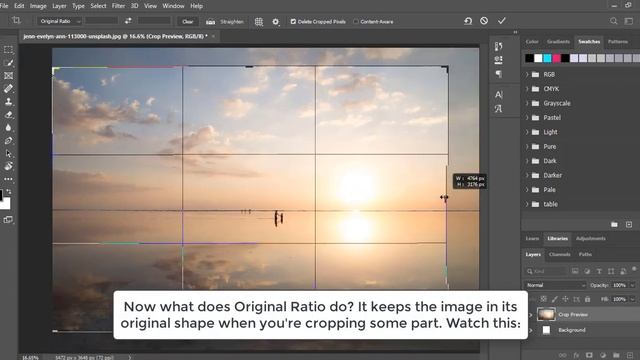
Task: Open the workspace switcher icon
Action: [629, 21]
